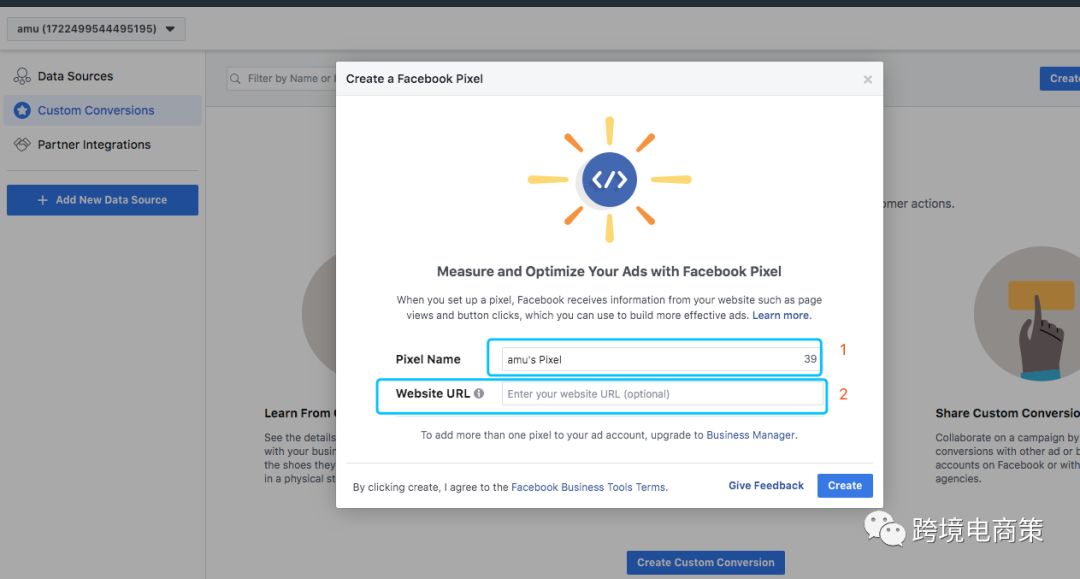Click the Data Sources icon in sidebar
The image size is (1080, 579).
tap(22, 76)
